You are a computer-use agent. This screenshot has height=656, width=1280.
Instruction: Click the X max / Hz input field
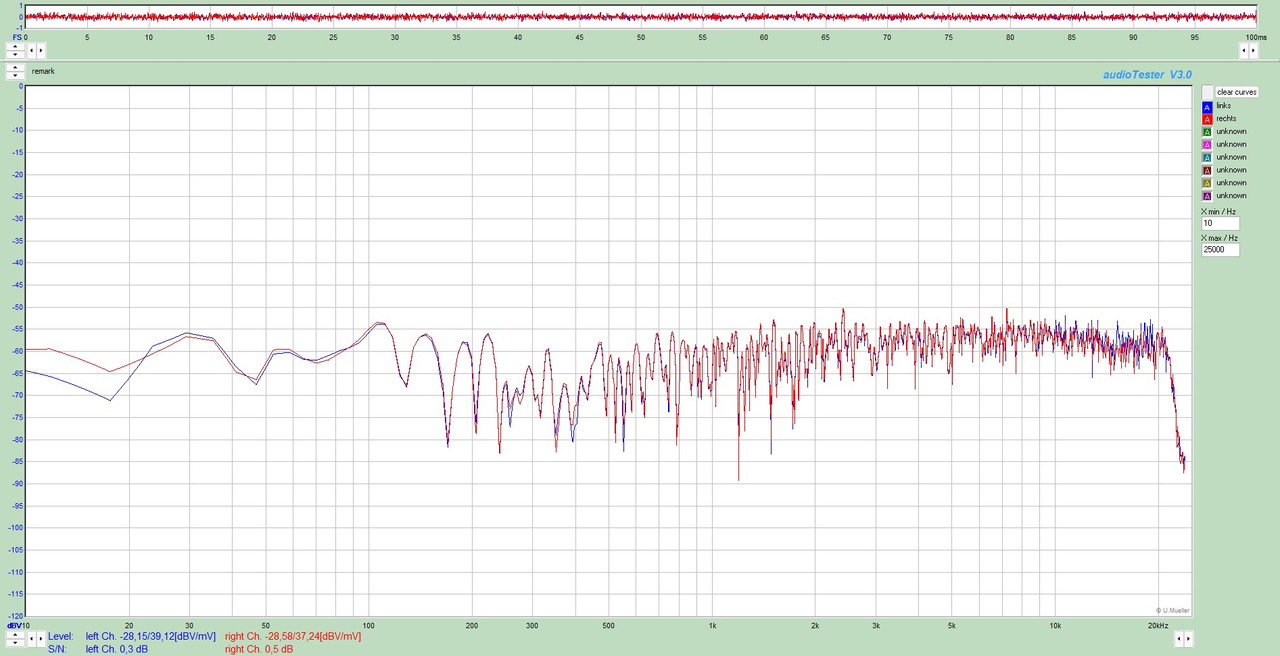[x=1220, y=250]
